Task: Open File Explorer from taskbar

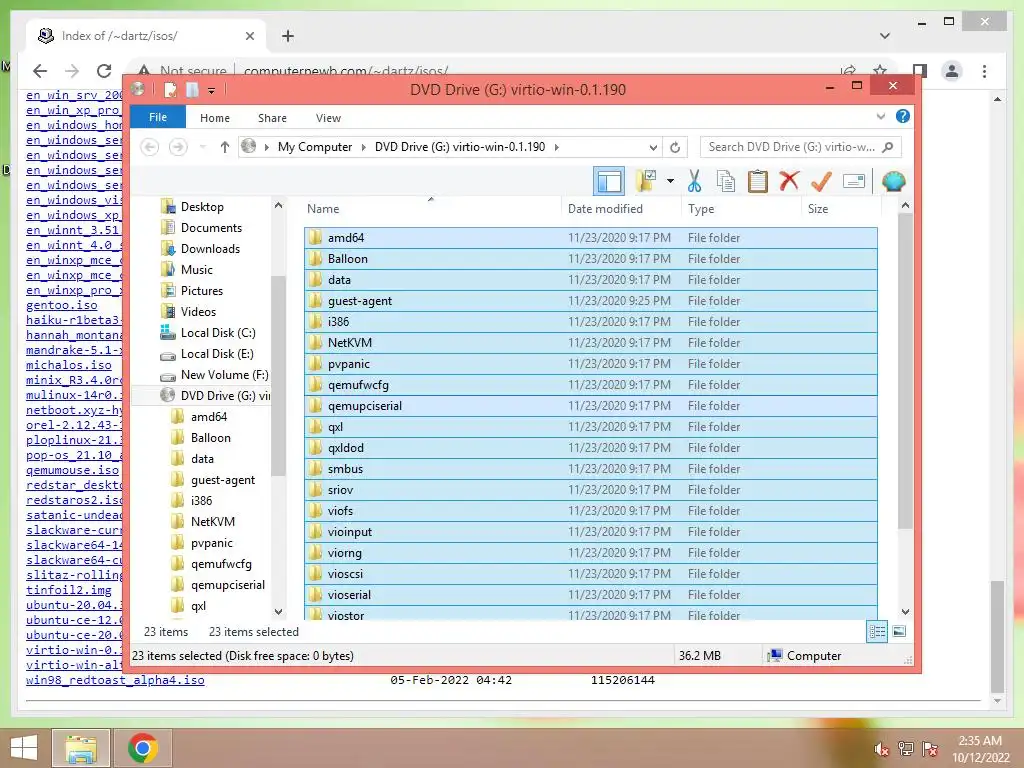Action: pyautogui.click(x=80, y=748)
